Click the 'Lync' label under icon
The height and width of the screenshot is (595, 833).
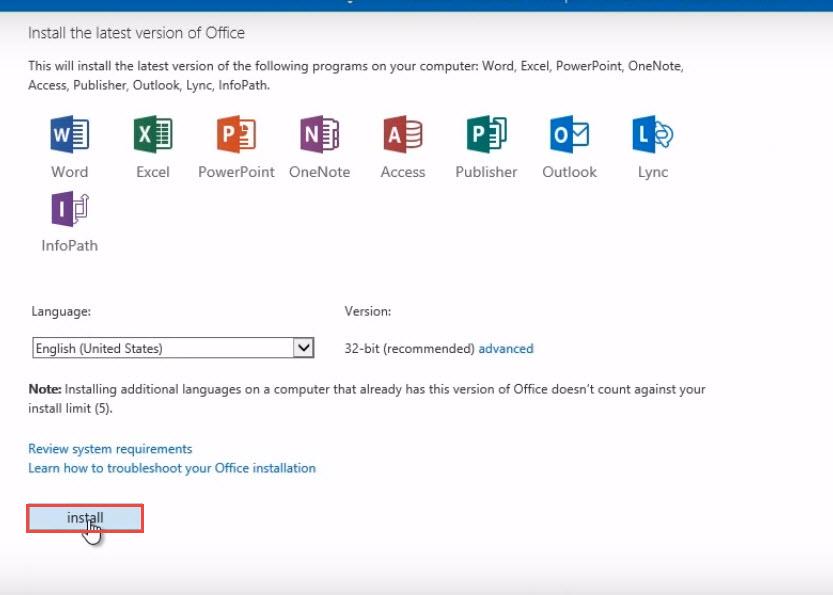[x=653, y=173]
